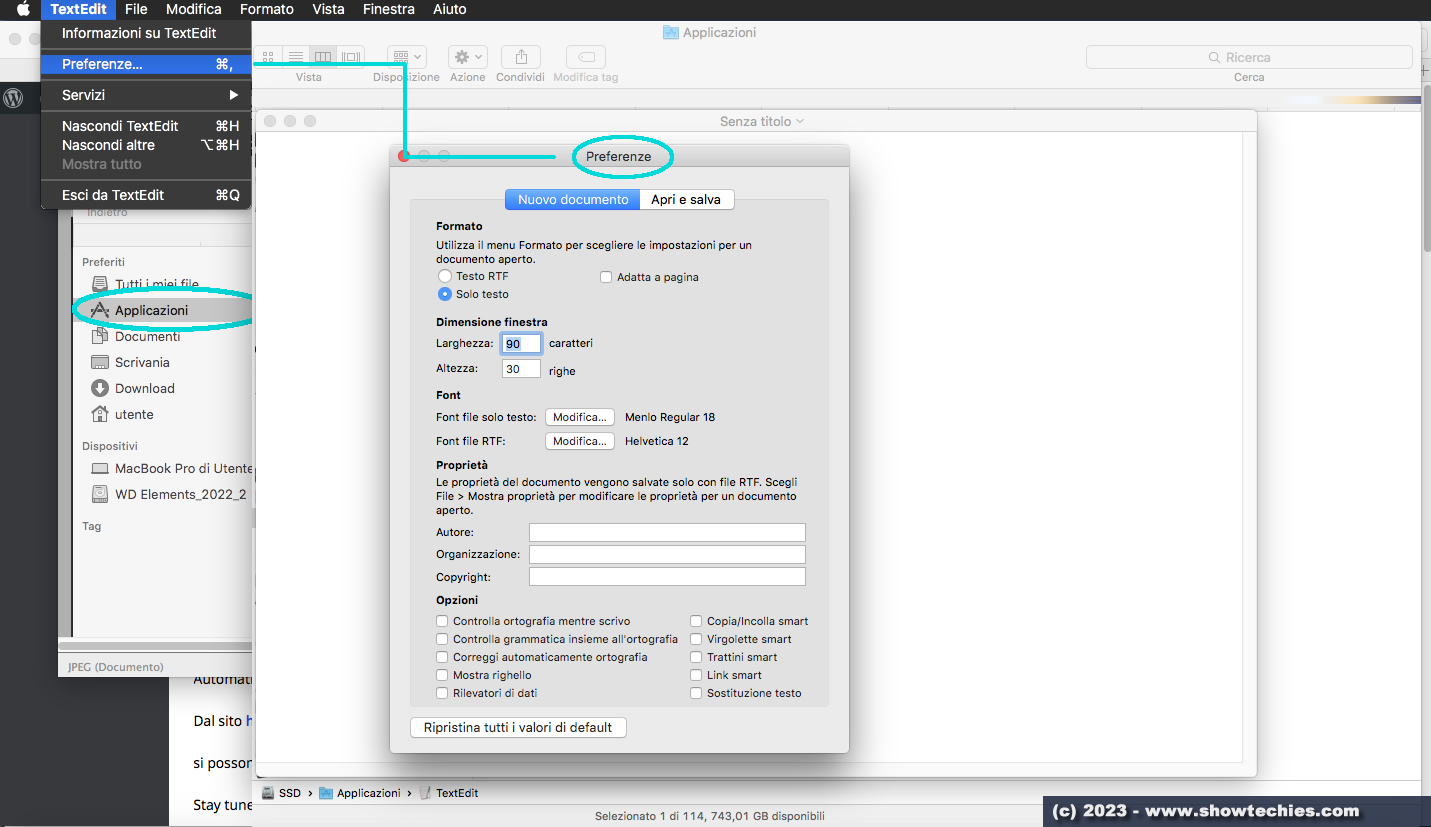Switch to Apri e salva tab
This screenshot has height=827, width=1431.
point(686,199)
